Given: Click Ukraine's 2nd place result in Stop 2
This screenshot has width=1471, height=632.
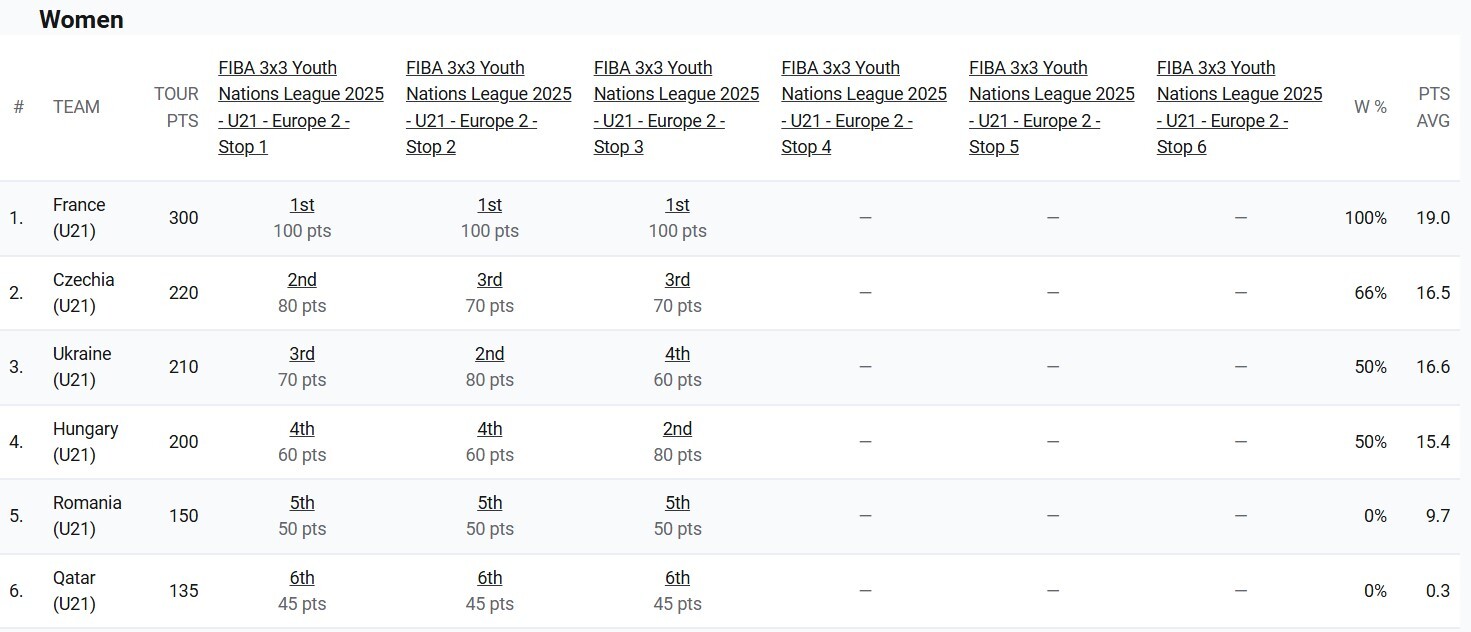Looking at the screenshot, I should point(489,354).
